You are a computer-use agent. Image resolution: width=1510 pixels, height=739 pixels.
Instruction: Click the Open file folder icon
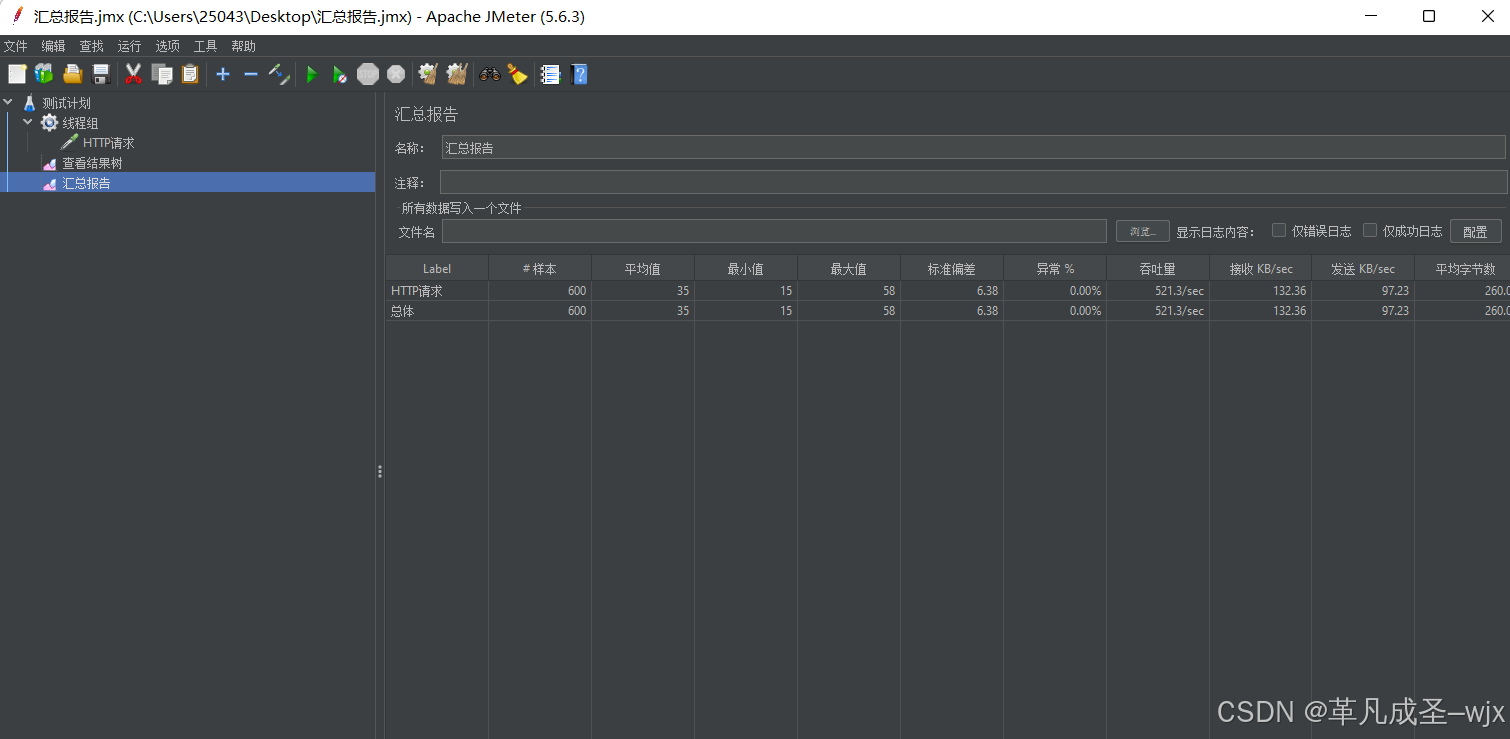click(x=72, y=74)
